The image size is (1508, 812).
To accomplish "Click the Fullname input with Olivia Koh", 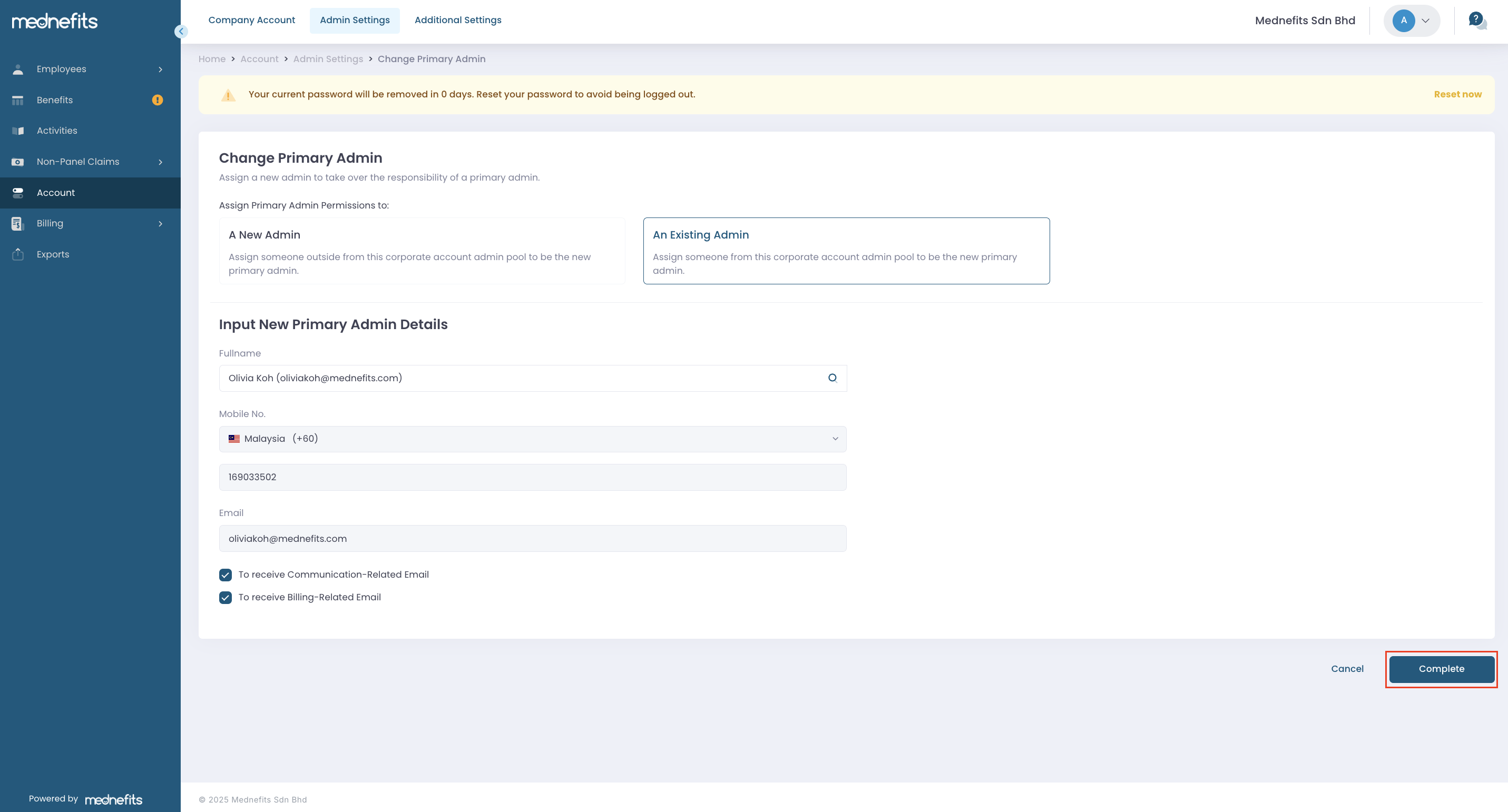I will click(x=533, y=378).
